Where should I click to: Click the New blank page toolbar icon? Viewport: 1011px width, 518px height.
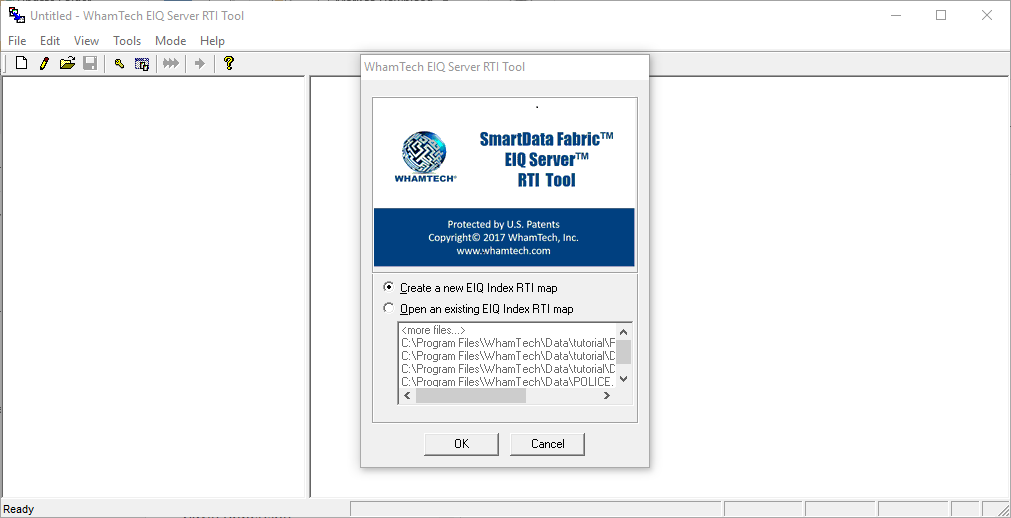[21, 63]
